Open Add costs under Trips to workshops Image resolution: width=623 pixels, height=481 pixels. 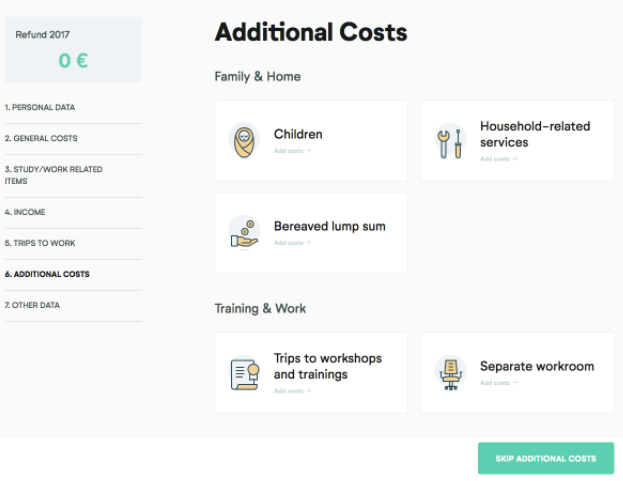[x=292, y=391]
